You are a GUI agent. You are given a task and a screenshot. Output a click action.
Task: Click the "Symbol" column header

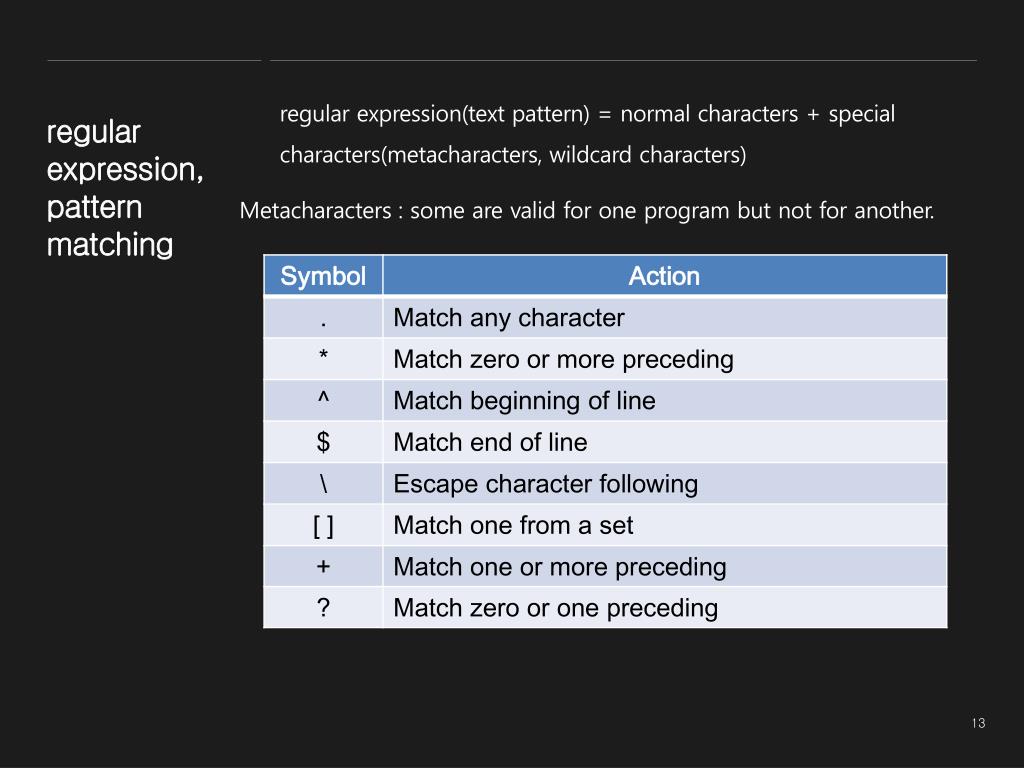click(x=323, y=276)
